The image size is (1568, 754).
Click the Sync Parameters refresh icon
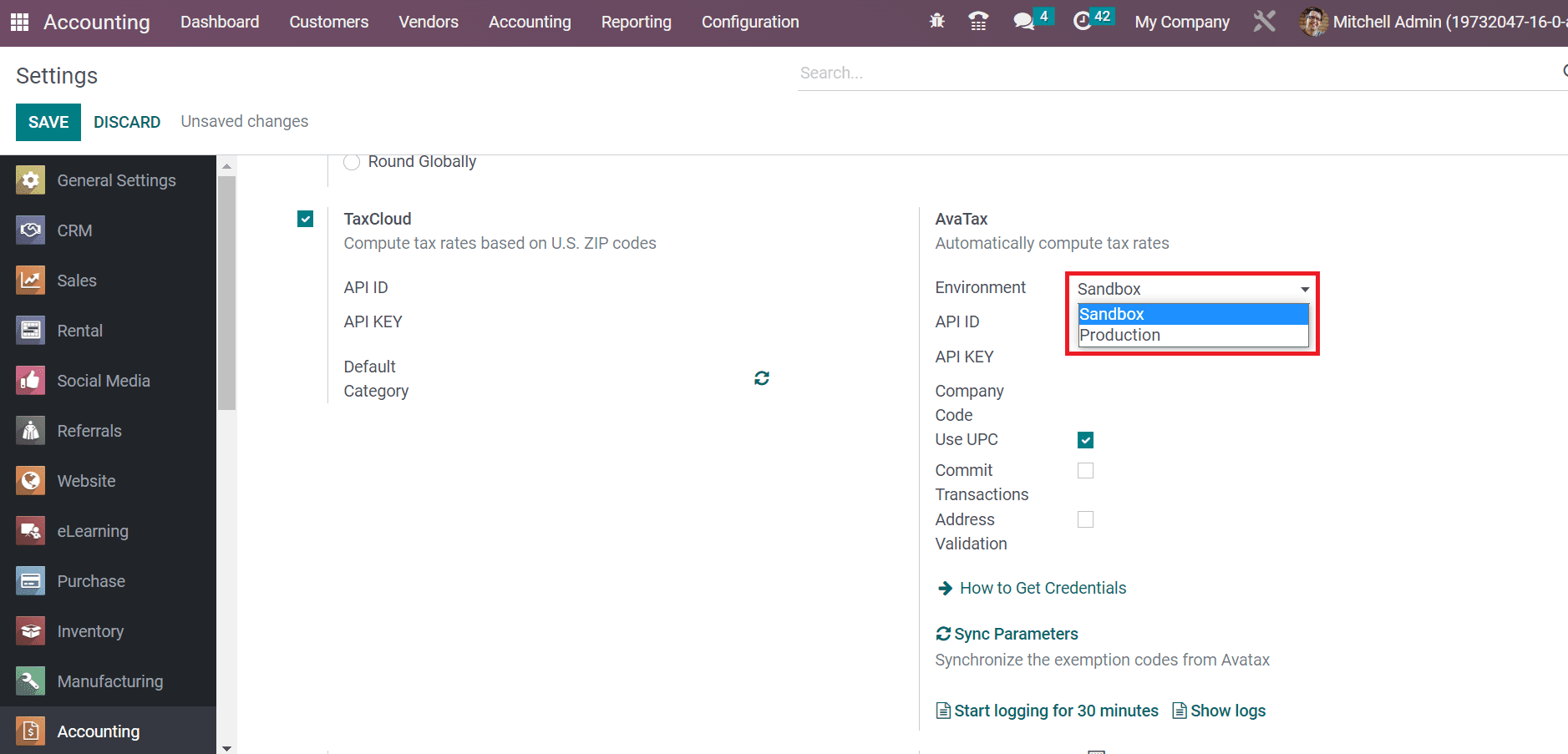click(x=943, y=634)
